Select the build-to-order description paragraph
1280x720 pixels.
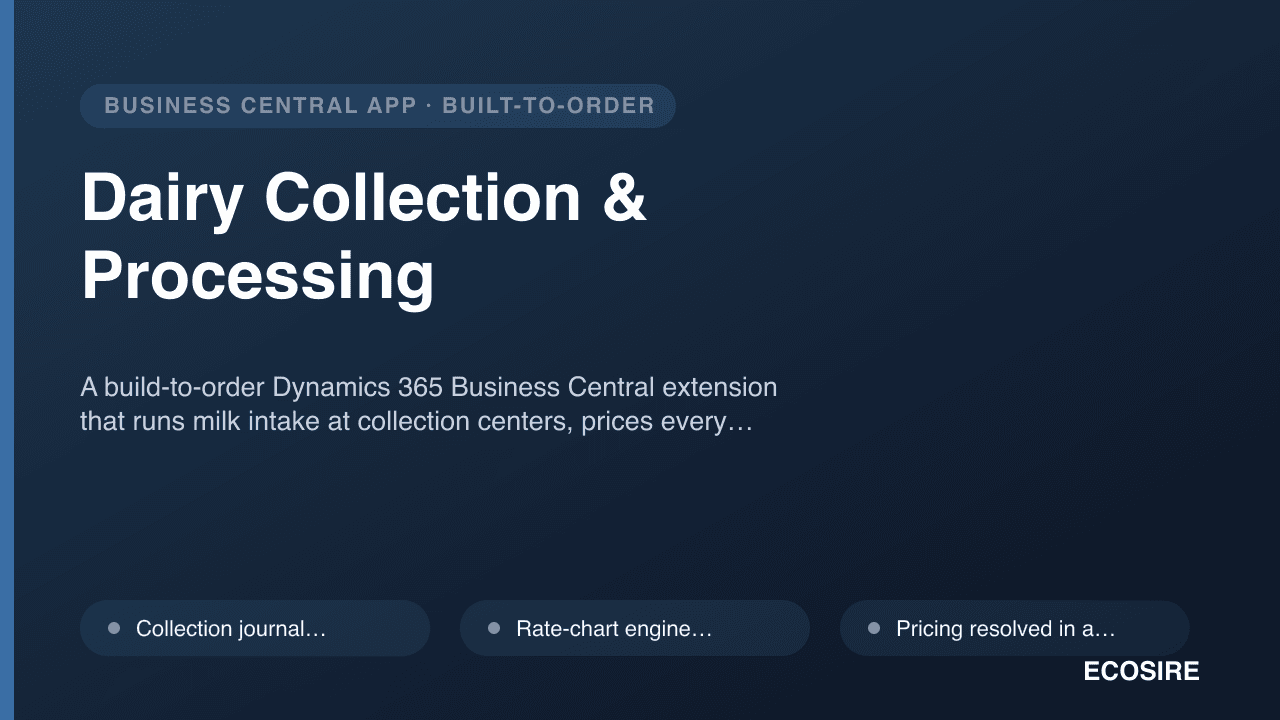tap(428, 404)
